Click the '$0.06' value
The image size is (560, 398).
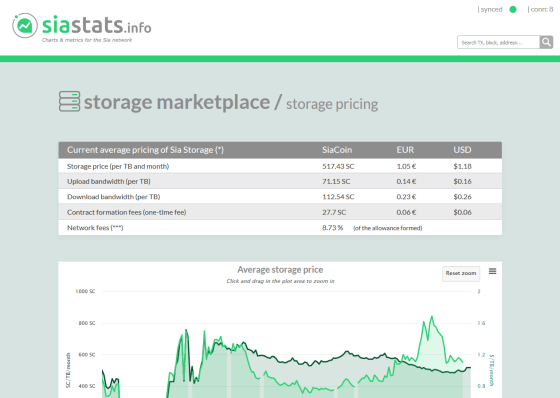[x=462, y=212]
